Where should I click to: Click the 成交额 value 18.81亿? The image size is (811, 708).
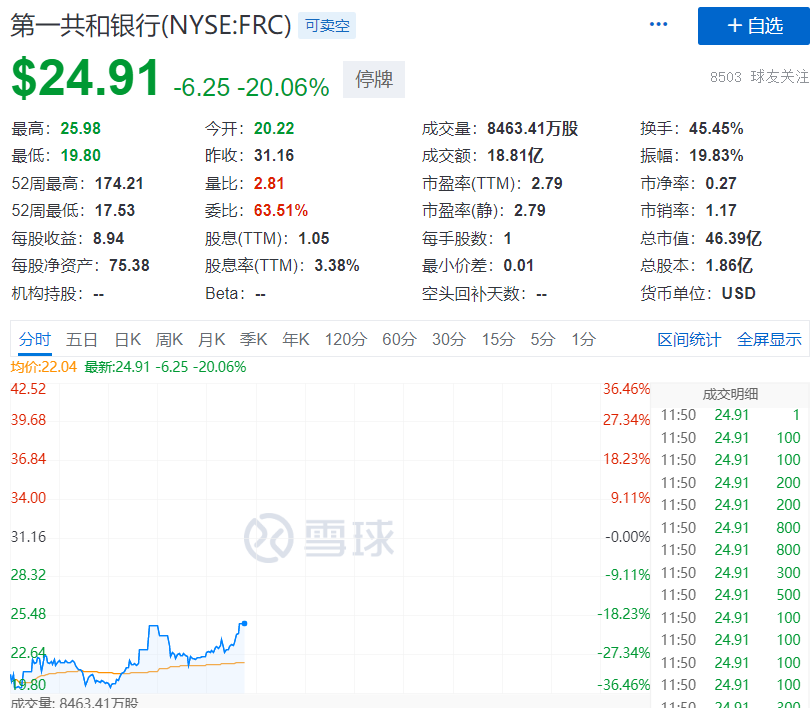515,155
